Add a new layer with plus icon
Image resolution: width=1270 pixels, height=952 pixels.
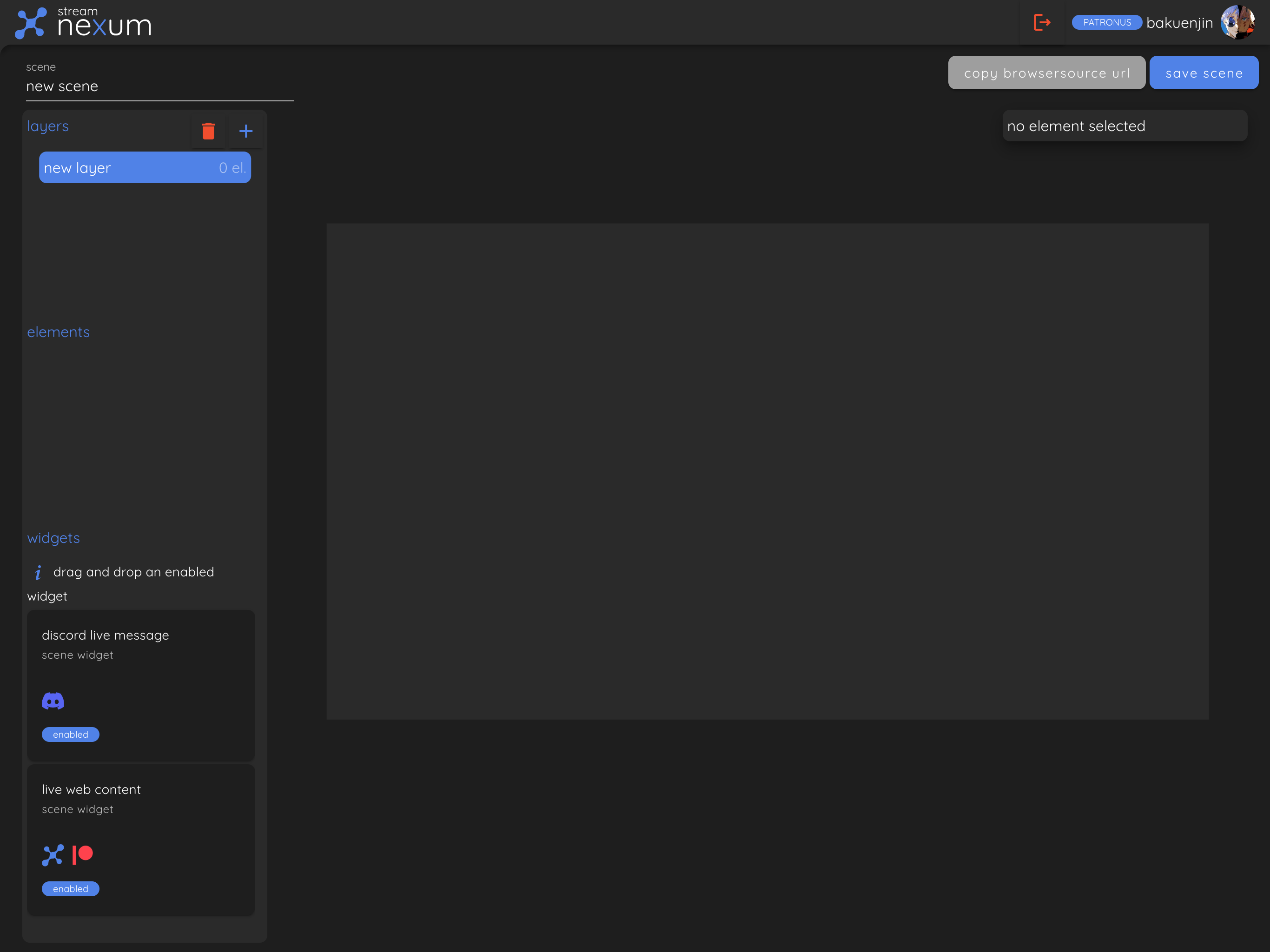point(246,132)
